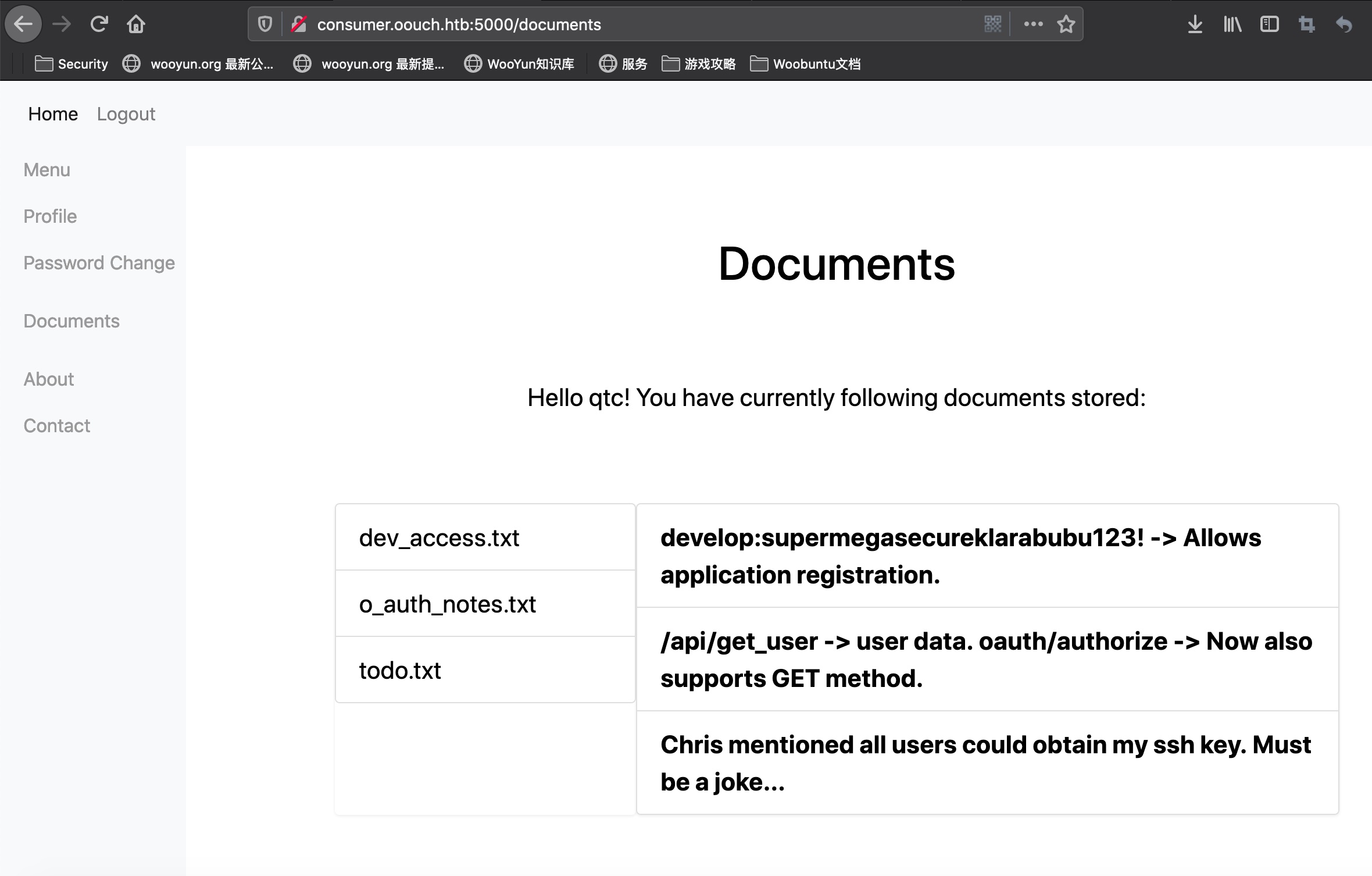Screen dimensions: 1372x876
Task: Click the insecure connection lock icon
Action: (299, 24)
